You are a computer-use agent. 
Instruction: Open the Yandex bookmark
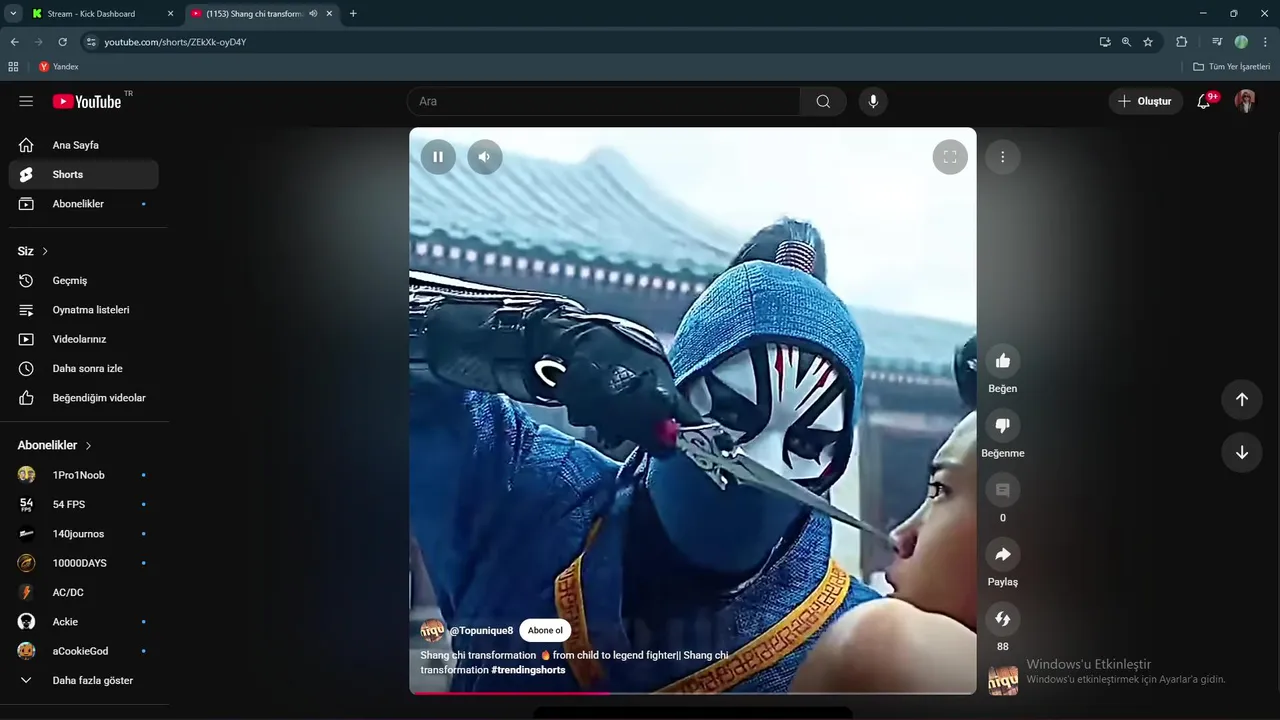(x=58, y=67)
